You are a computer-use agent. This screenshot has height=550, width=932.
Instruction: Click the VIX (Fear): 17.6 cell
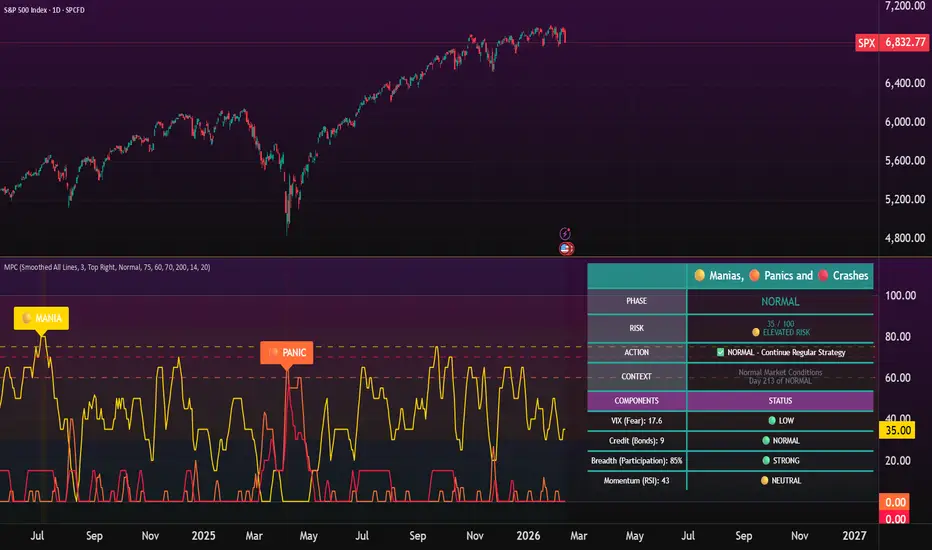pos(636,420)
